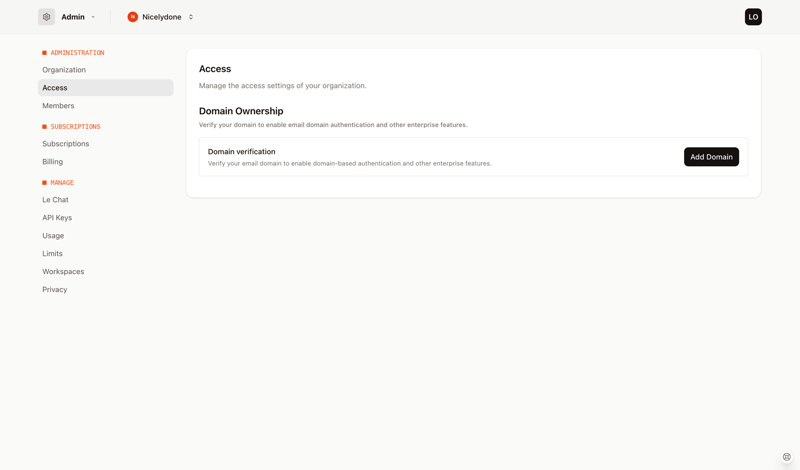Go to the Members page
This screenshot has width=800, height=470.
pyautogui.click(x=58, y=106)
